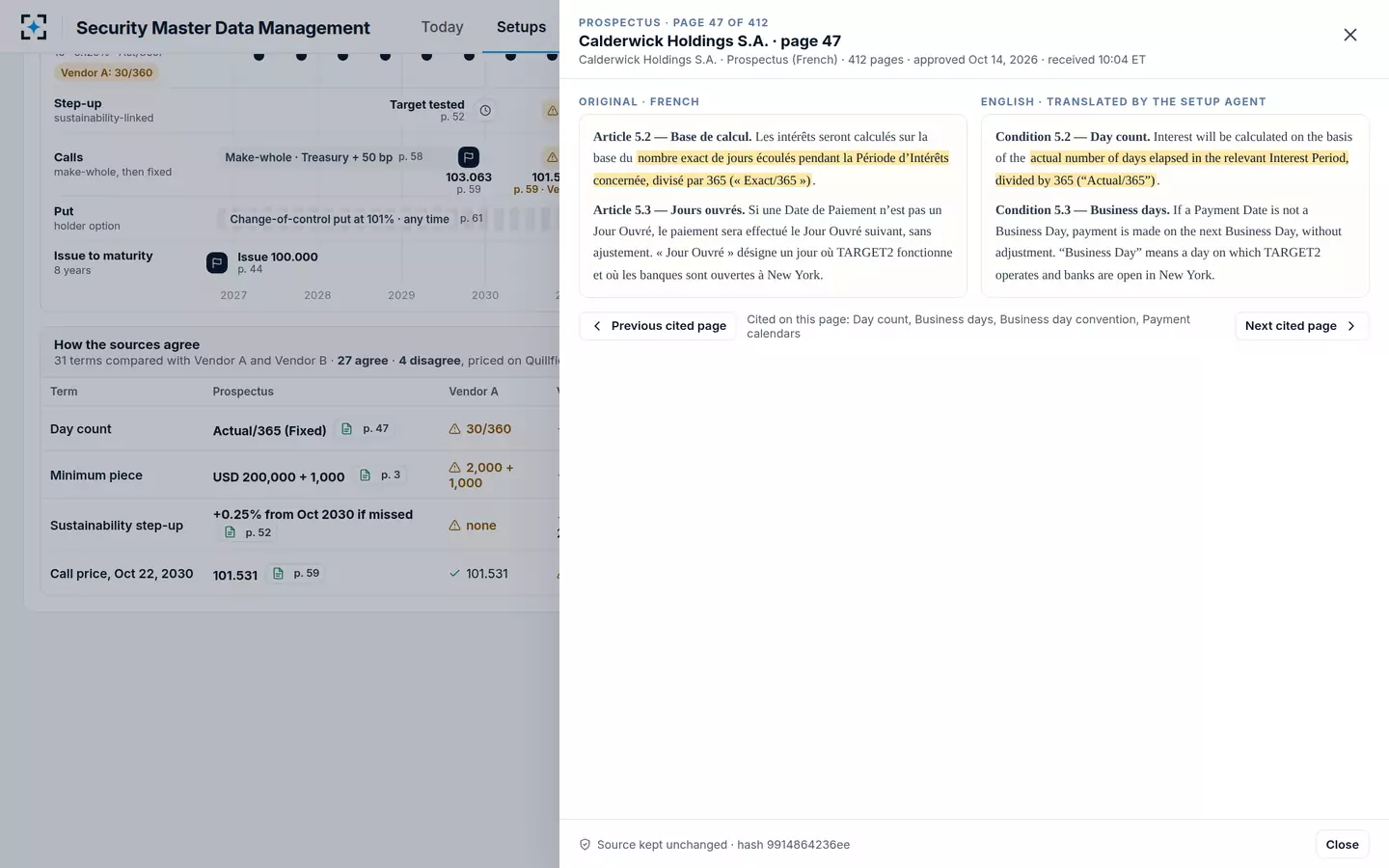This screenshot has width=1389, height=868.
Task: Click the 'Call price, Oct 22, 2030' term cell
Action: tap(122, 574)
